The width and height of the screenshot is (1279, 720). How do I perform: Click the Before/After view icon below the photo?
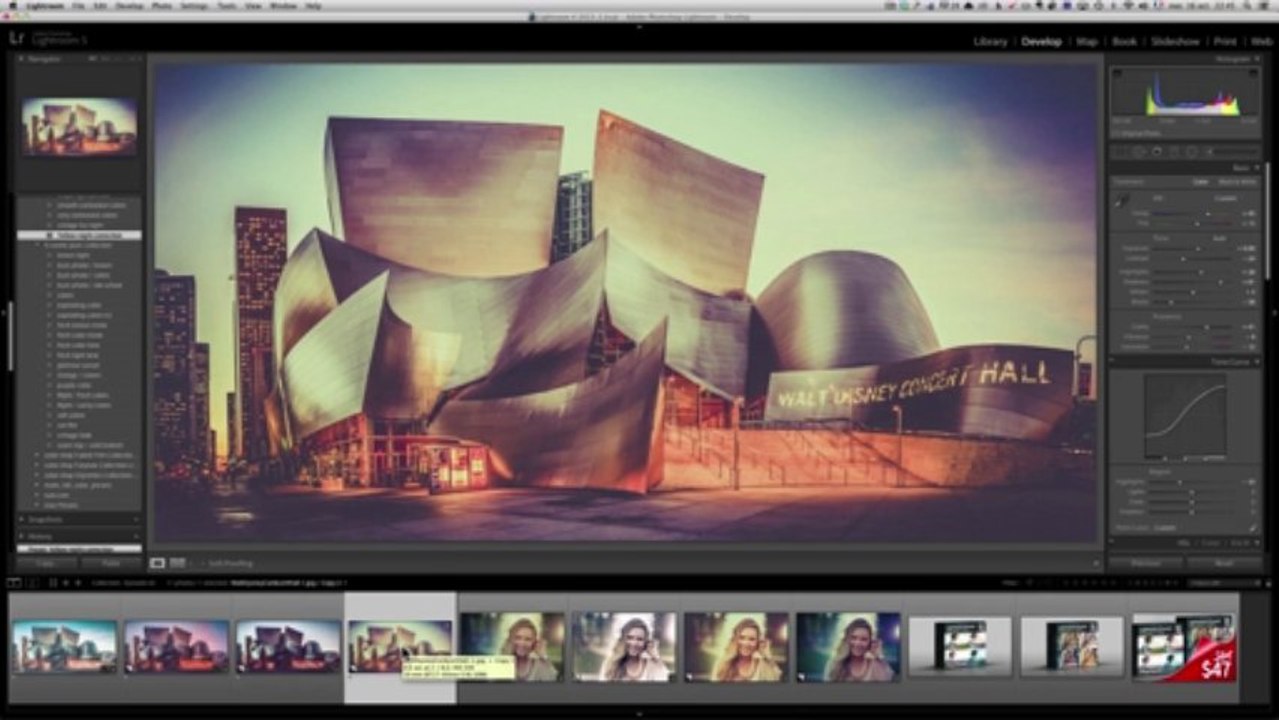(177, 563)
